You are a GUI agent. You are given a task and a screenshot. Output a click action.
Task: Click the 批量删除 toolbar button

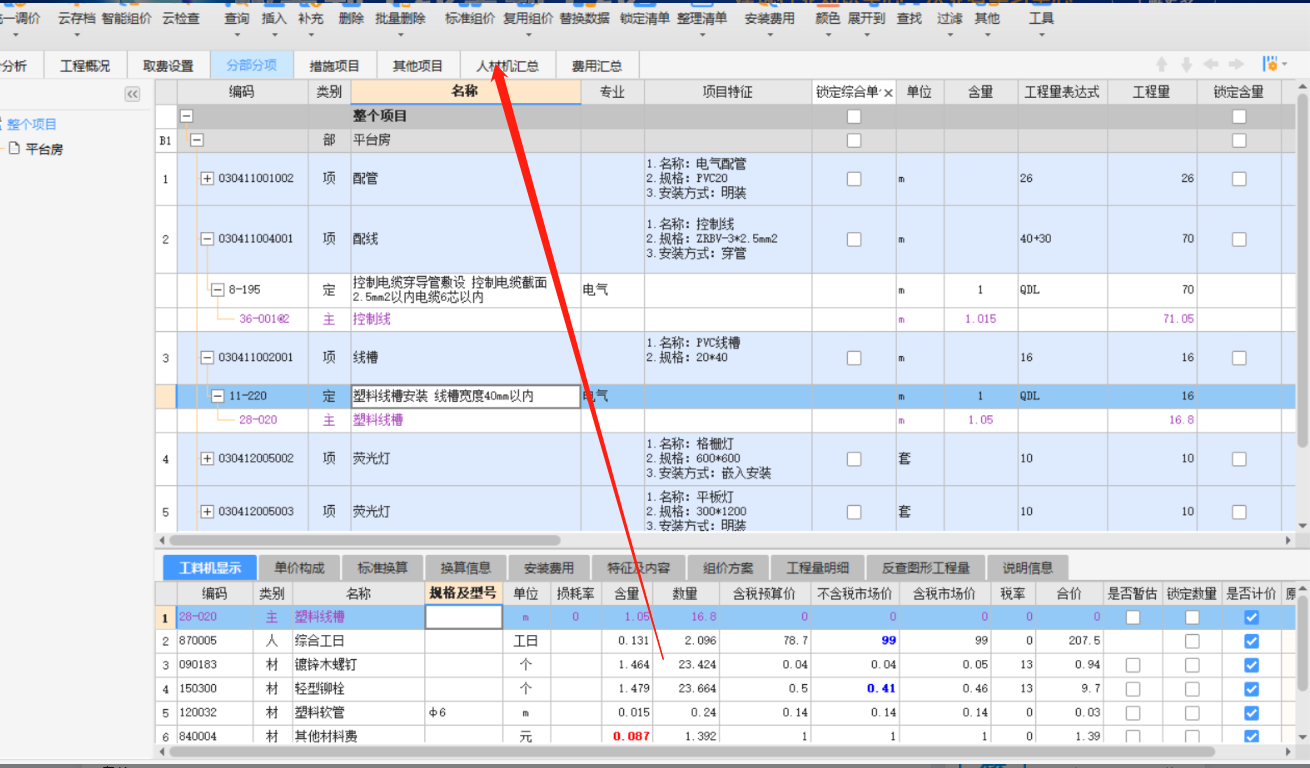pyautogui.click(x=400, y=18)
